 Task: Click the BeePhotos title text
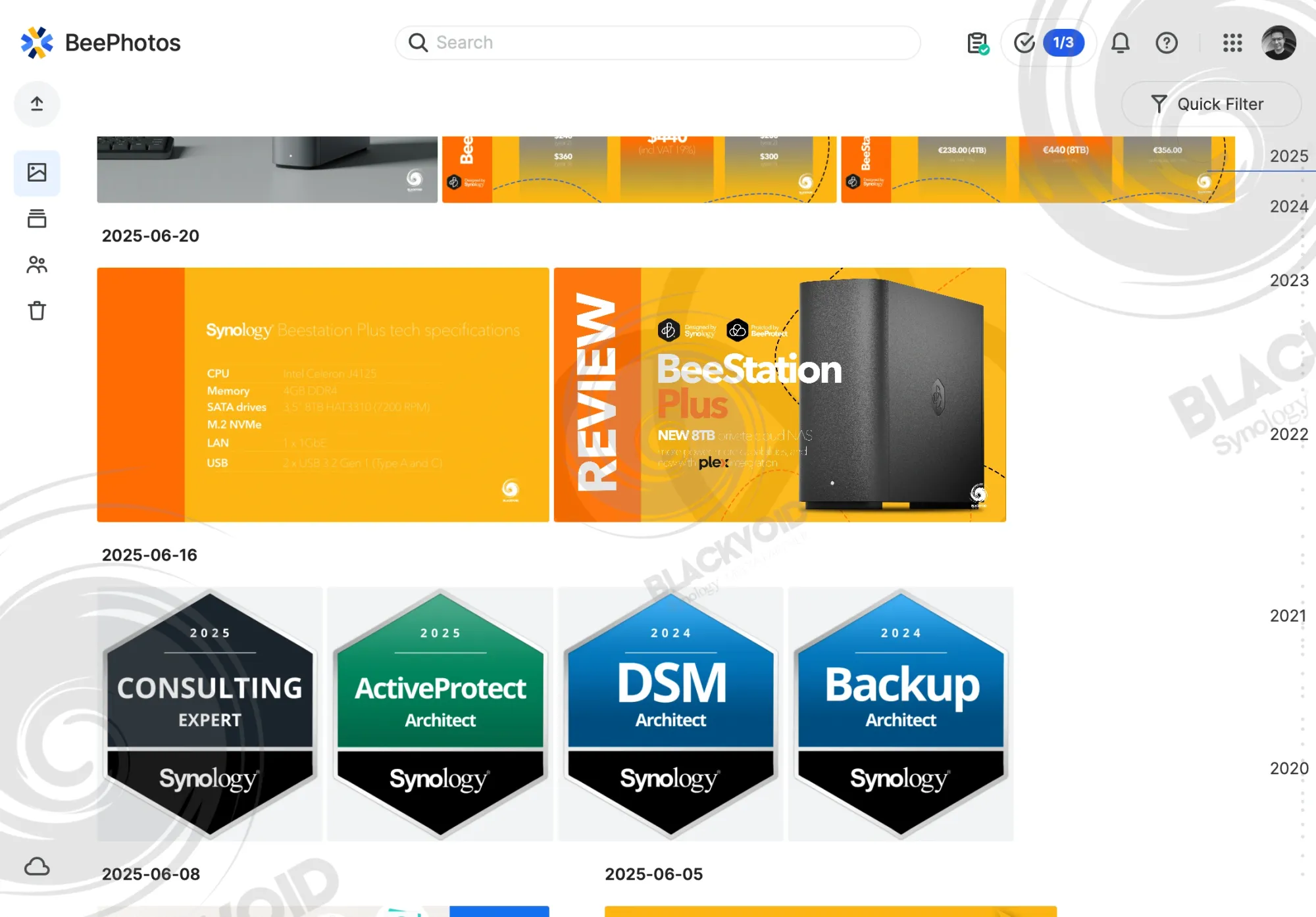[x=123, y=43]
